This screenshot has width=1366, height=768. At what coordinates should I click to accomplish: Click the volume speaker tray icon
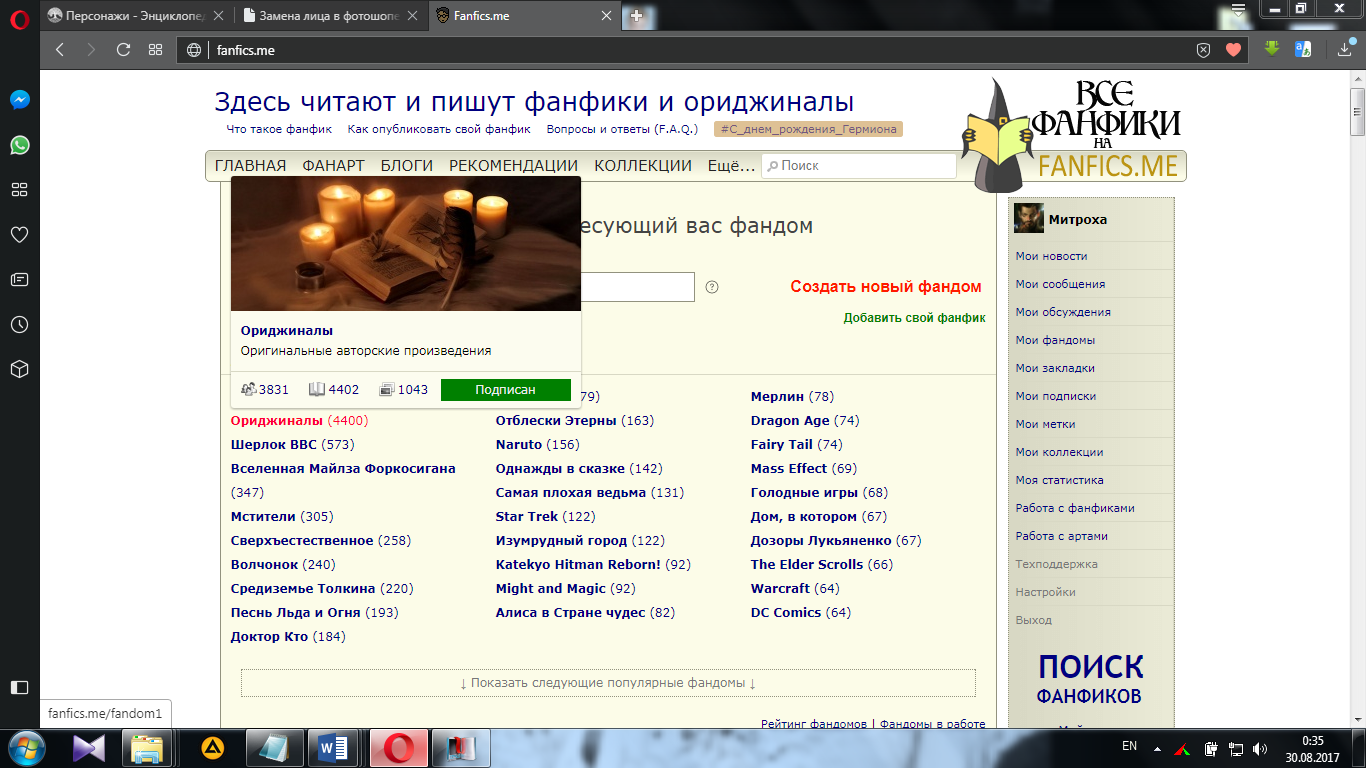[1261, 748]
